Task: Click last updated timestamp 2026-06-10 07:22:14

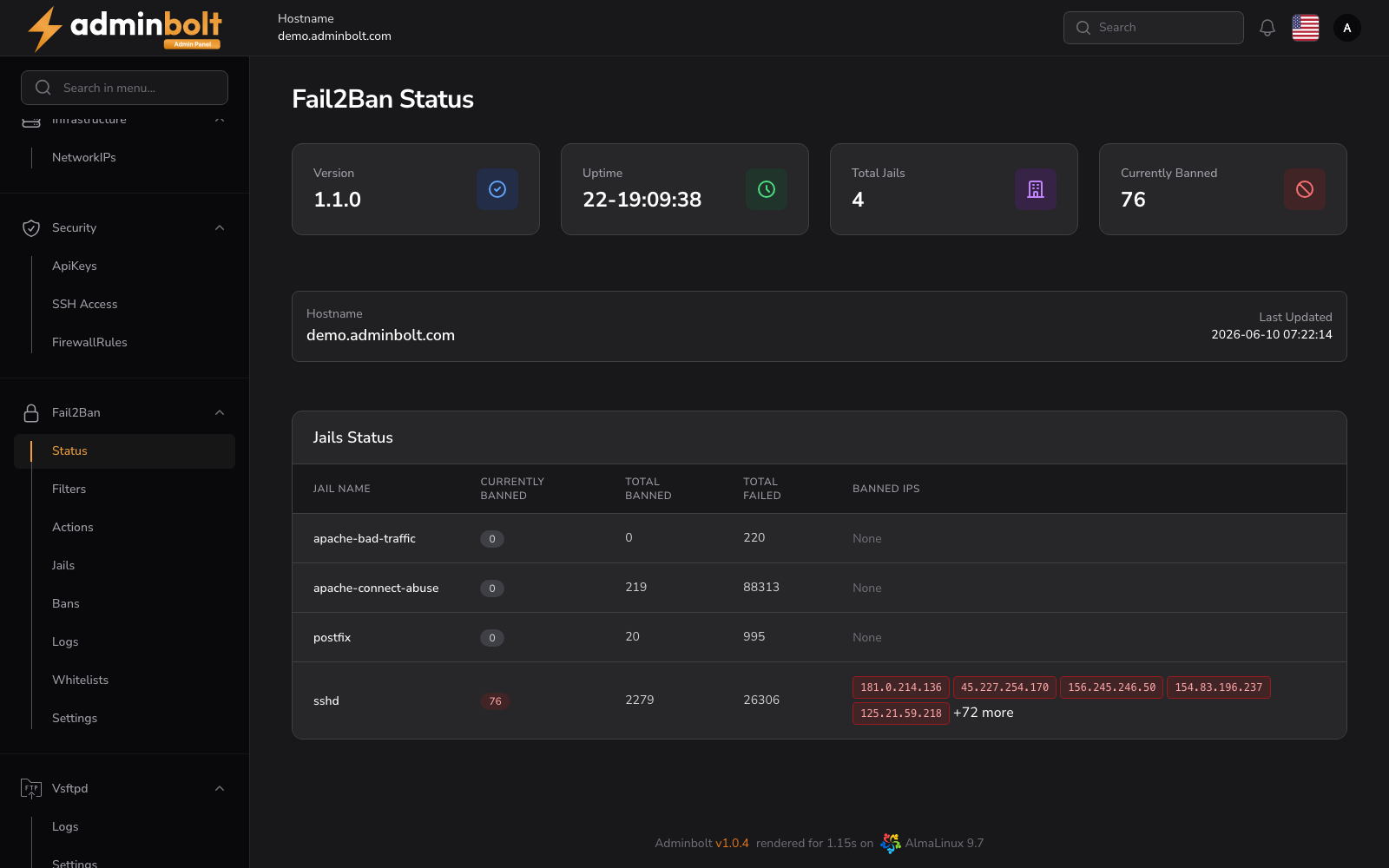Action: coord(1272,334)
